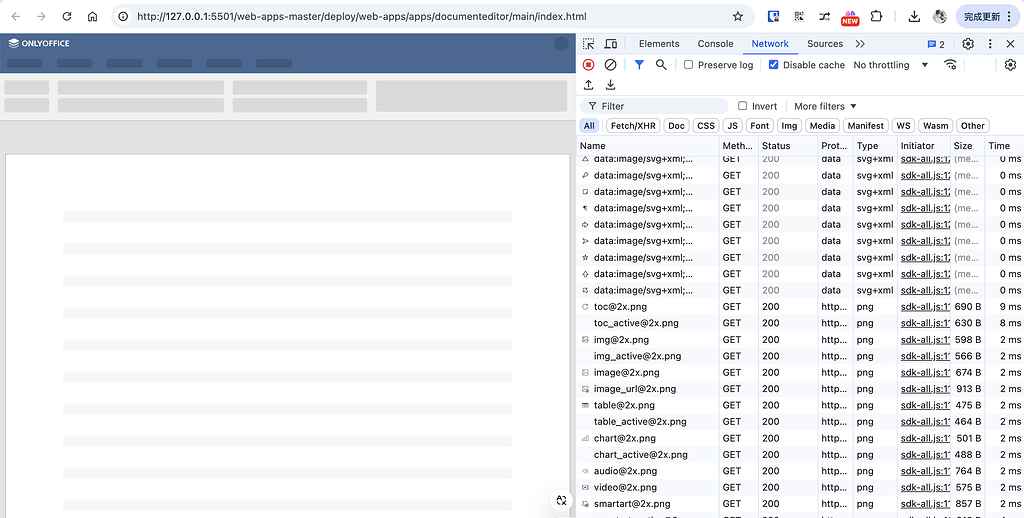The width and height of the screenshot is (1024, 518).
Task: Select the All request type filter
Action: [589, 125]
